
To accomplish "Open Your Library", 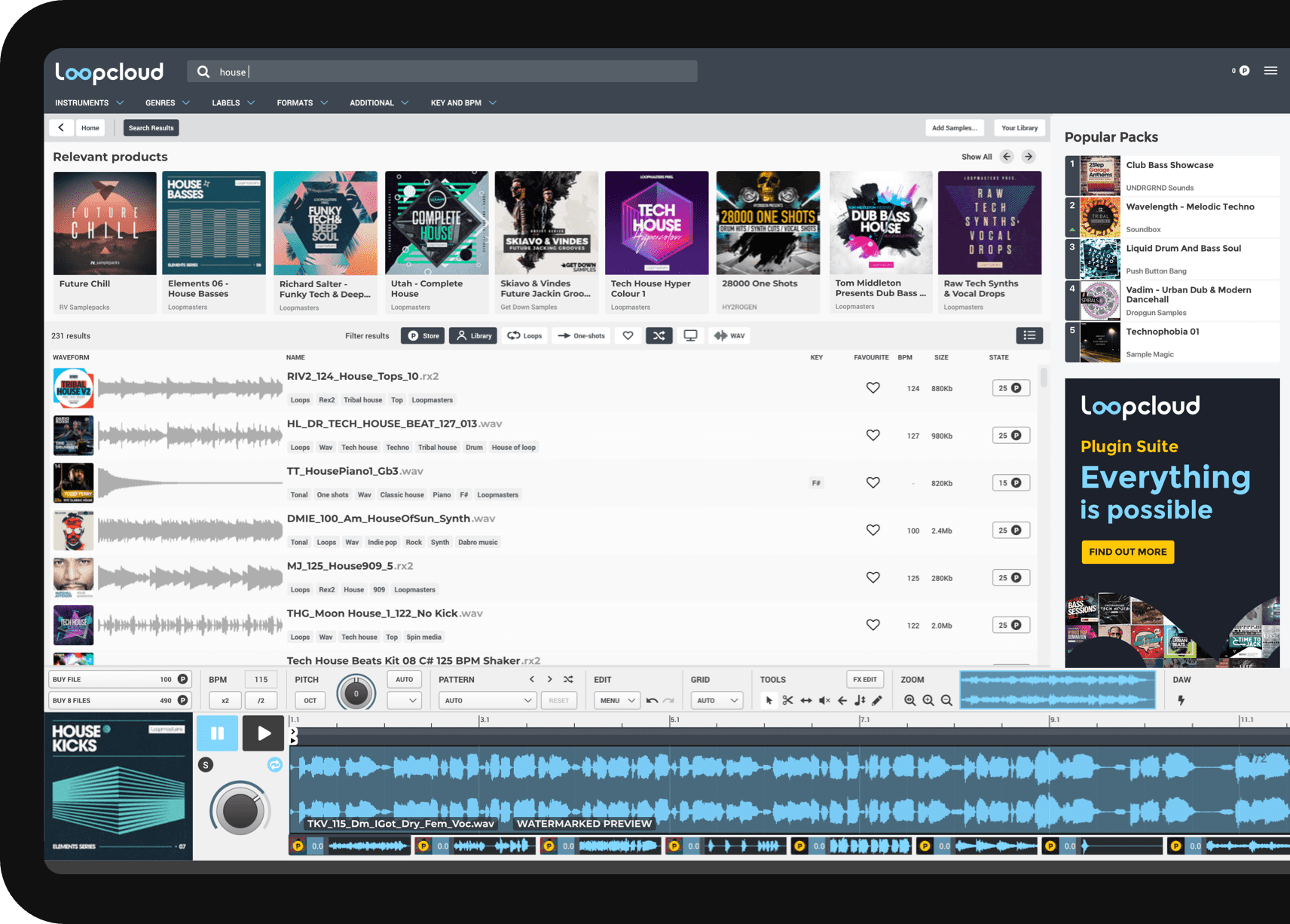I will [x=1019, y=127].
